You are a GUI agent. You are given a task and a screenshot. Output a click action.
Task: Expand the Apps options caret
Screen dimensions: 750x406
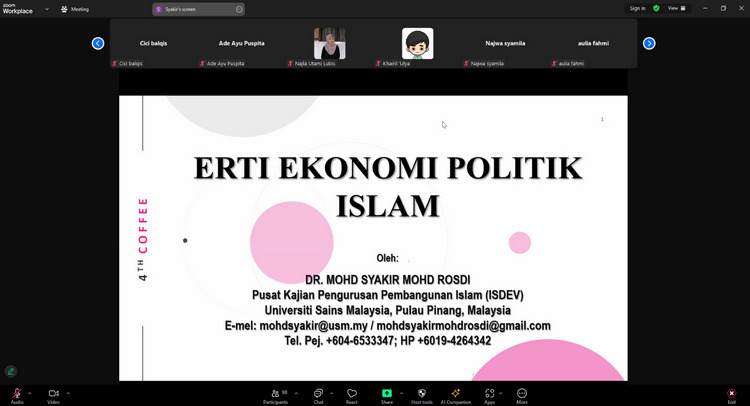501,393
